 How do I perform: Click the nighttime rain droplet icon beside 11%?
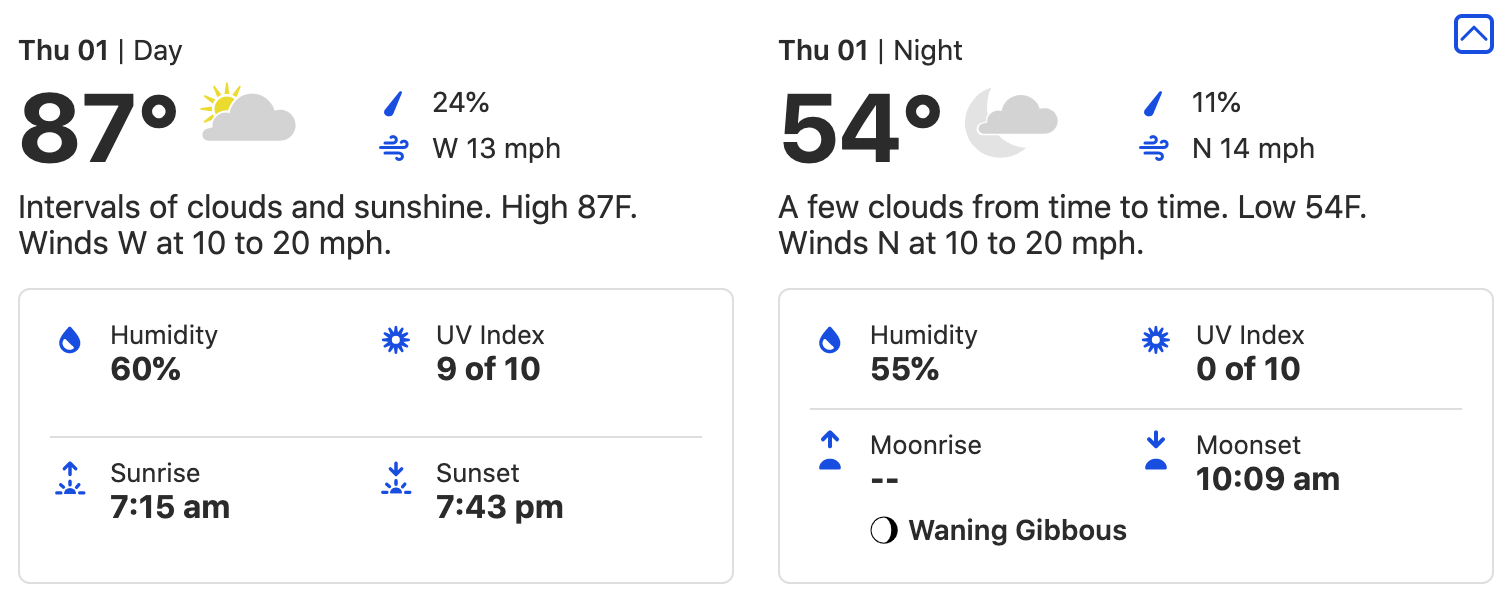pyautogui.click(x=1154, y=103)
